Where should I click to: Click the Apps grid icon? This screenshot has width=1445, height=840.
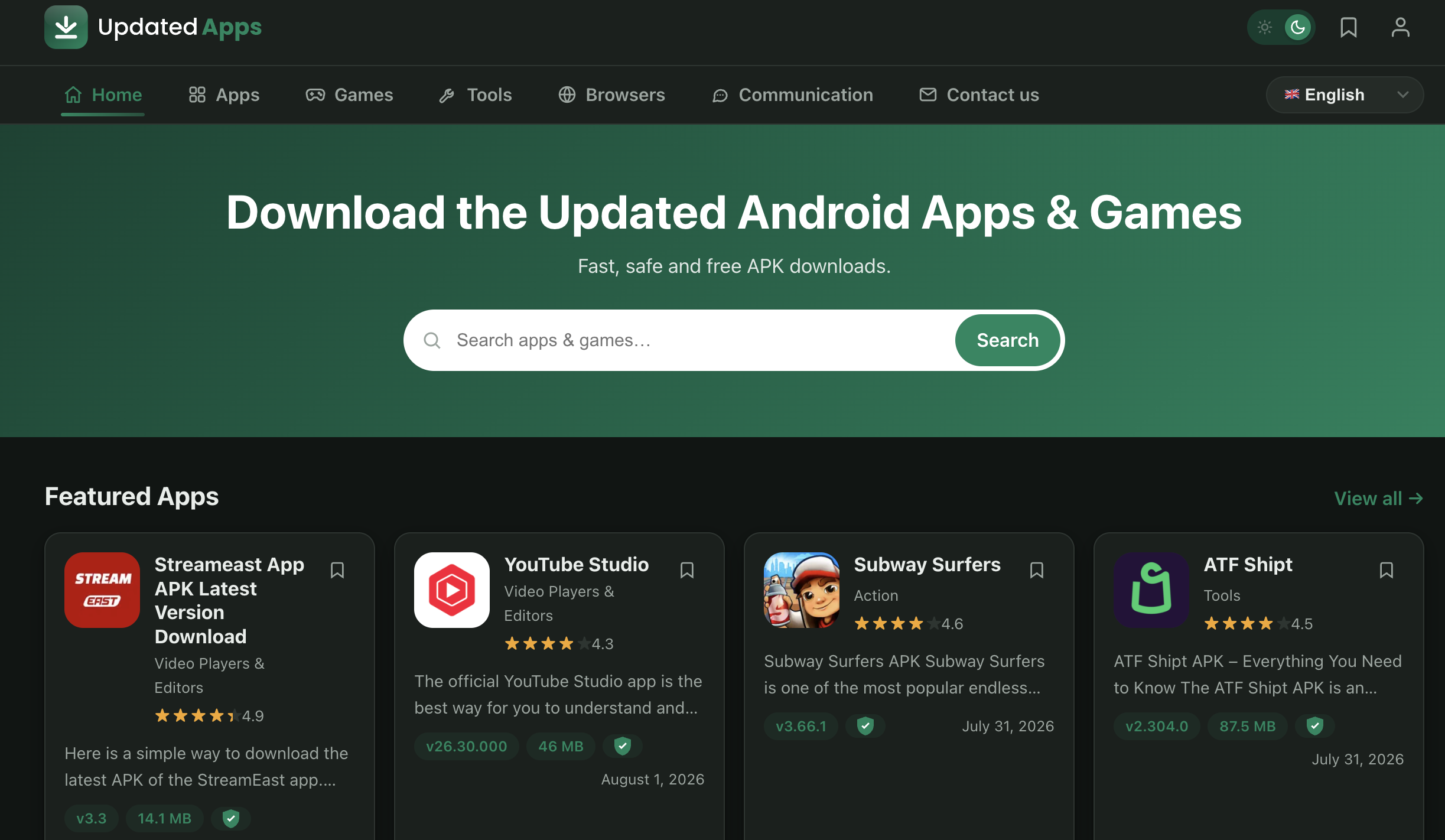pos(197,95)
